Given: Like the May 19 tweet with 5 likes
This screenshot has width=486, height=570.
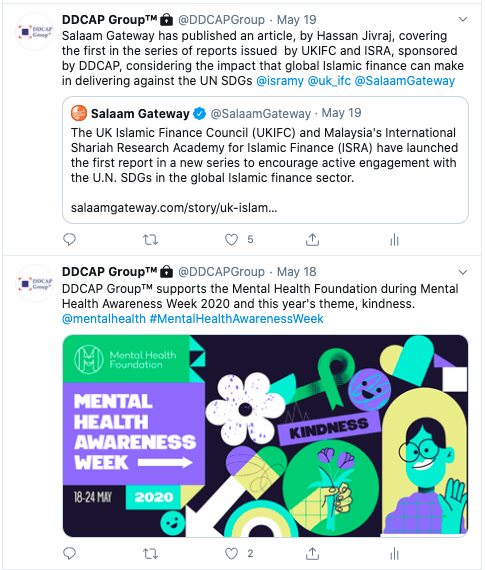Looking at the screenshot, I should (231, 240).
